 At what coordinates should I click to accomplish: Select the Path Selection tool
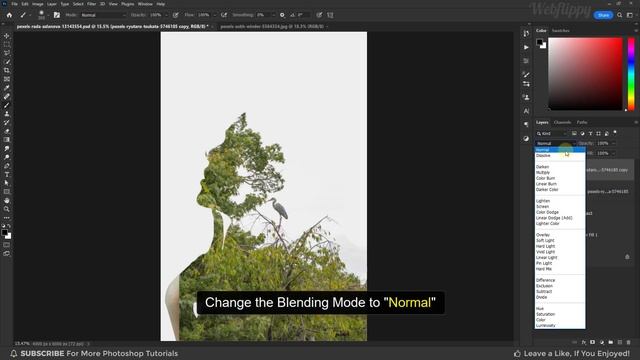[7, 183]
